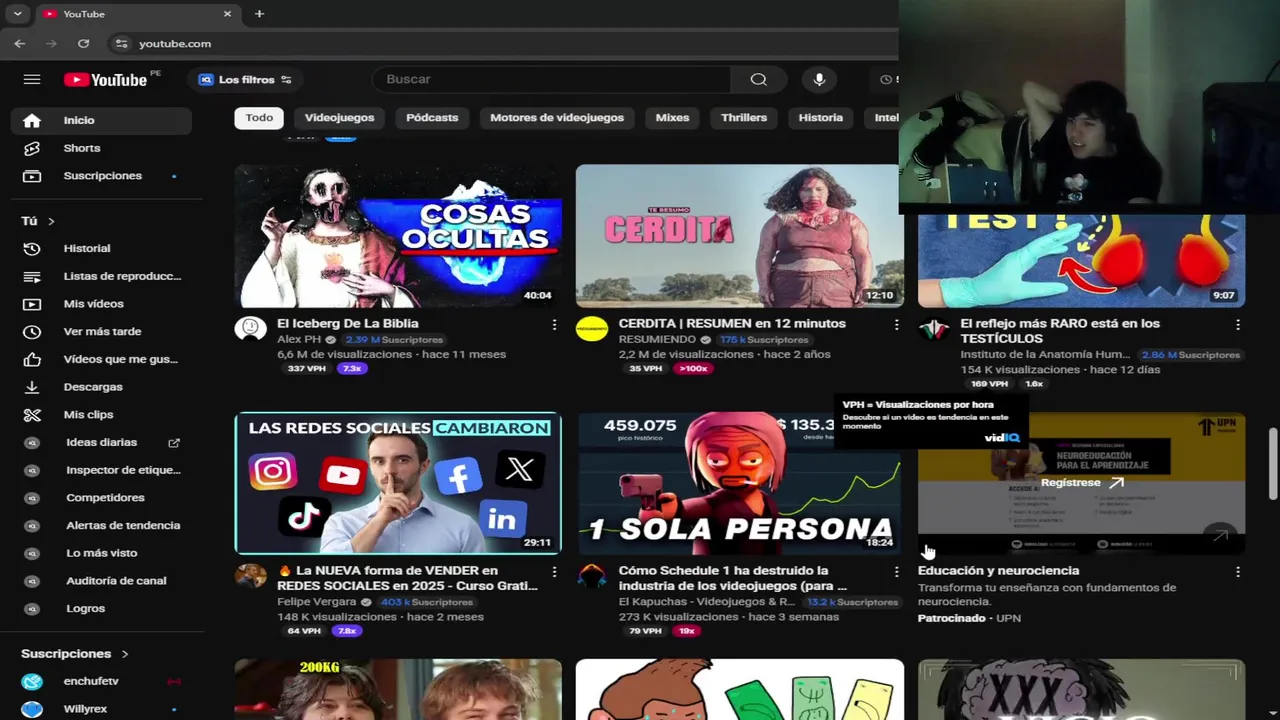Click the YouTube logo

105,80
